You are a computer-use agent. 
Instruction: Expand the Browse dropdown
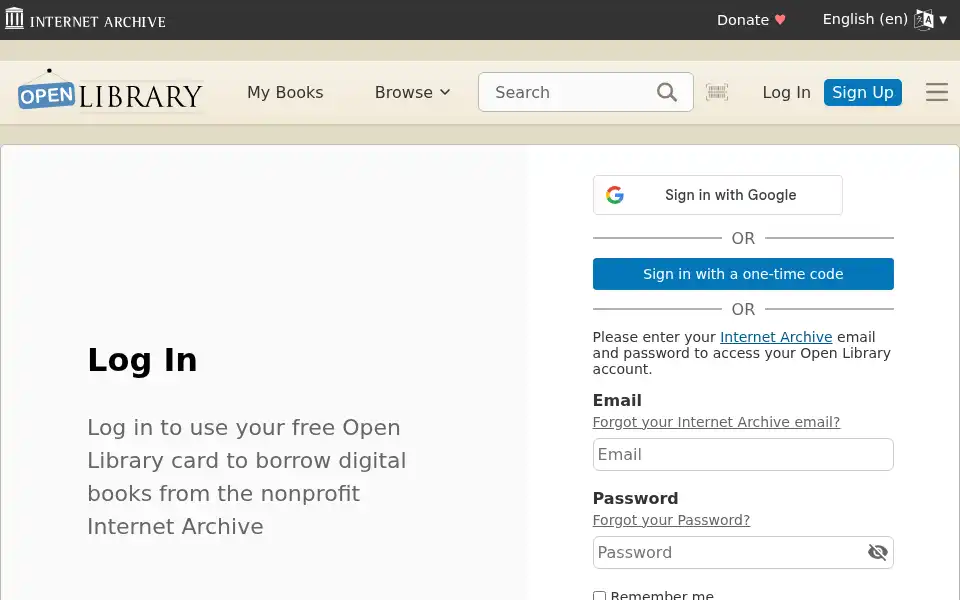tap(412, 92)
